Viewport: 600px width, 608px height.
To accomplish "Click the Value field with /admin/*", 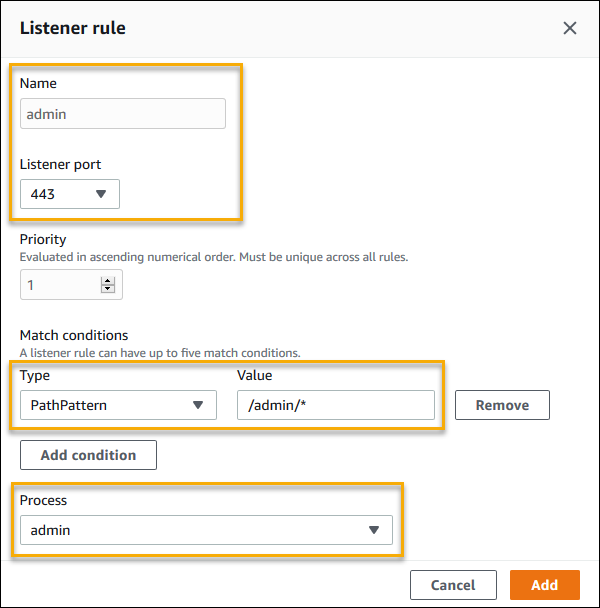I will point(335,405).
